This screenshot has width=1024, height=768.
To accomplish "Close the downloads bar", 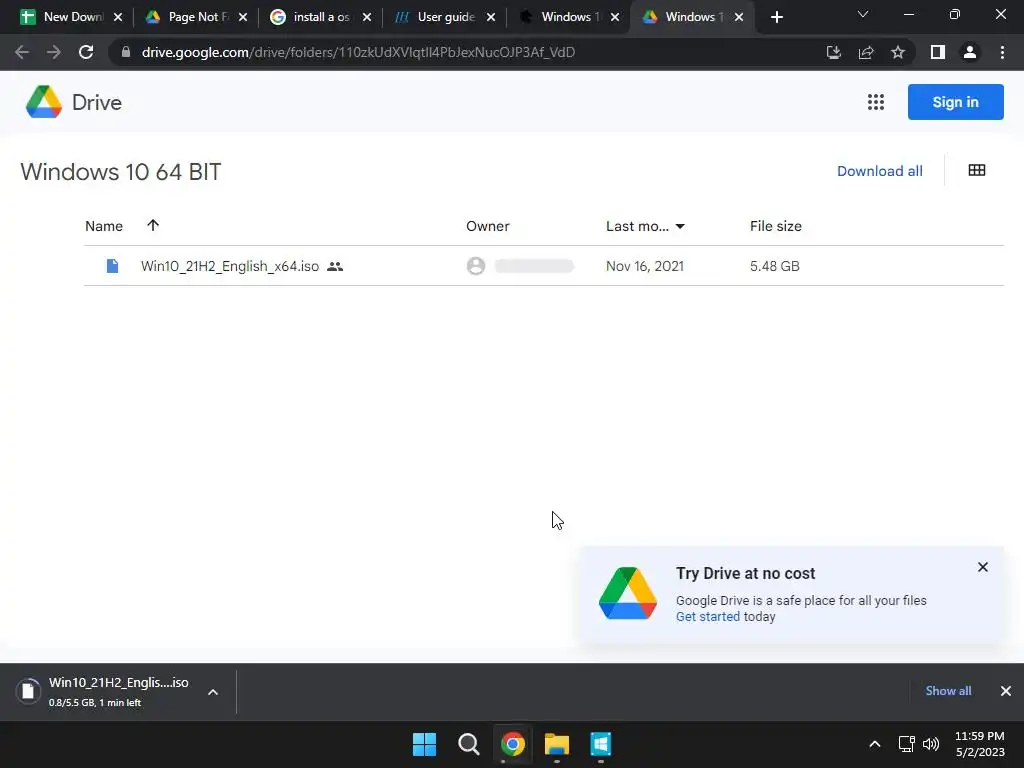I will pos(1005,691).
